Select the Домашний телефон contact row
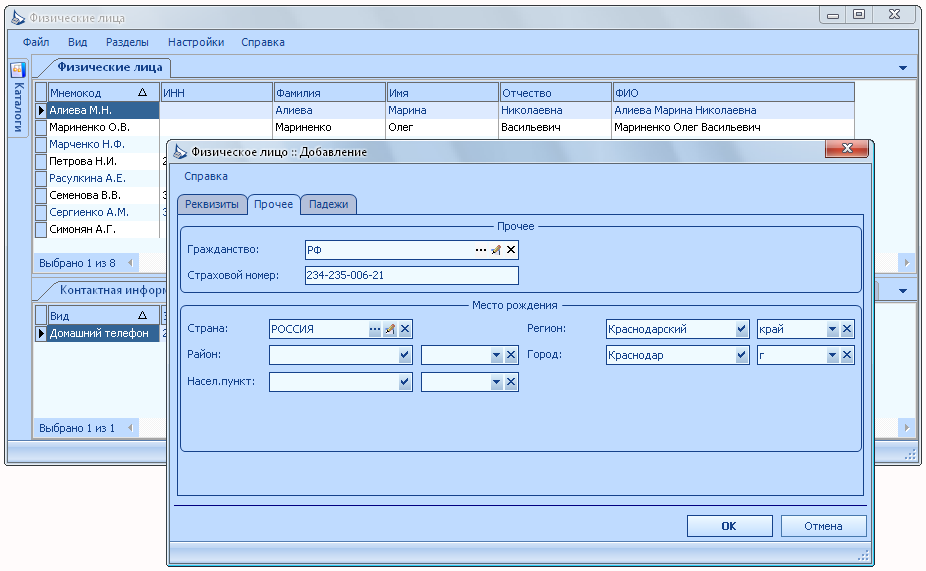Image resolution: width=926 pixels, height=571 pixels. [x=103, y=333]
